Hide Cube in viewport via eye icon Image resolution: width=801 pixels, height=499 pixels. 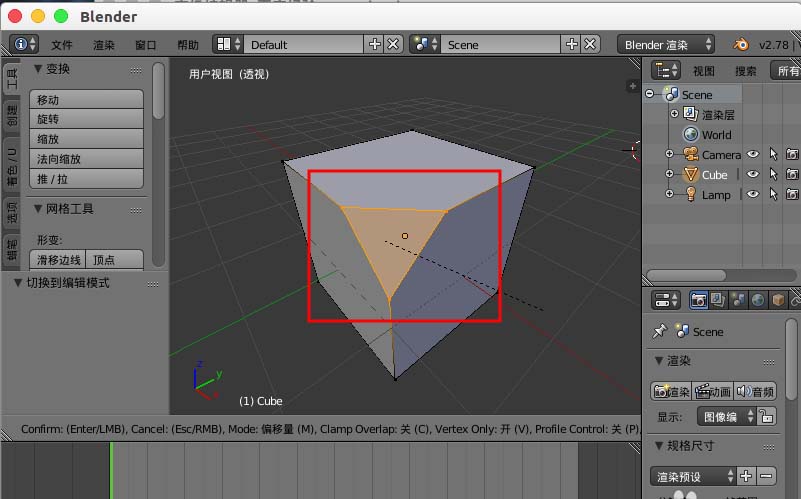point(752,174)
